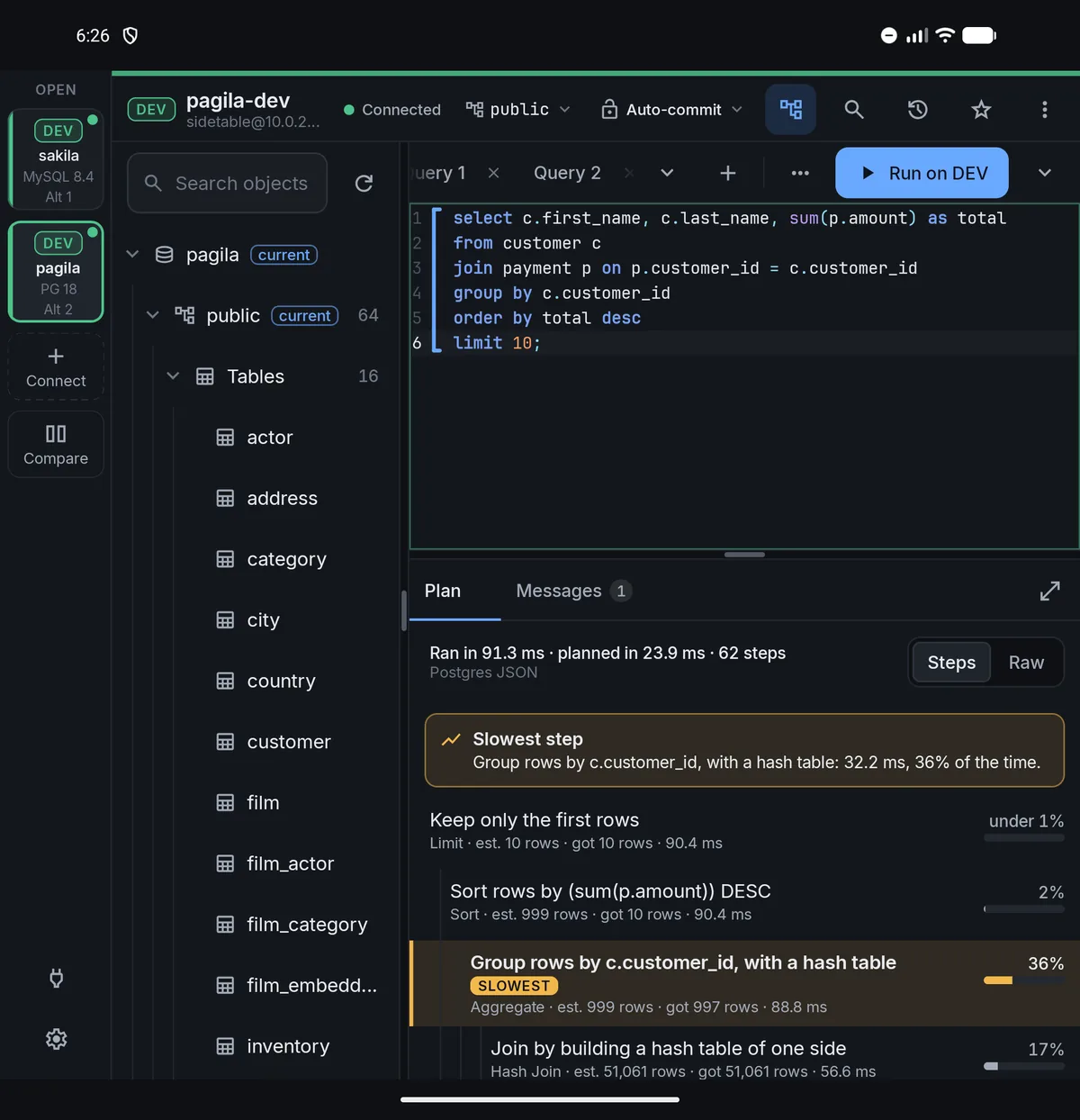Image resolution: width=1080 pixels, height=1120 pixels.
Task: Collapse the Tables node
Action: coord(173,376)
